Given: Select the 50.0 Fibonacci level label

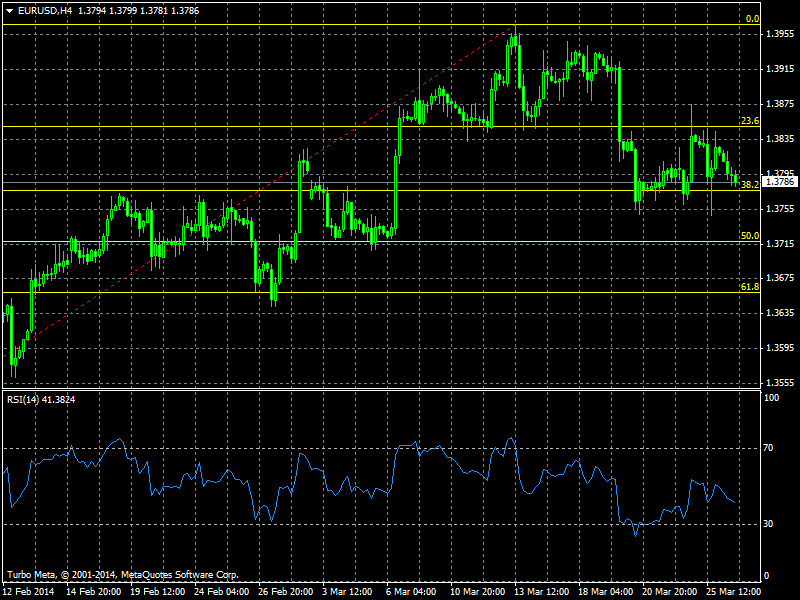Looking at the screenshot, I should click(x=749, y=236).
